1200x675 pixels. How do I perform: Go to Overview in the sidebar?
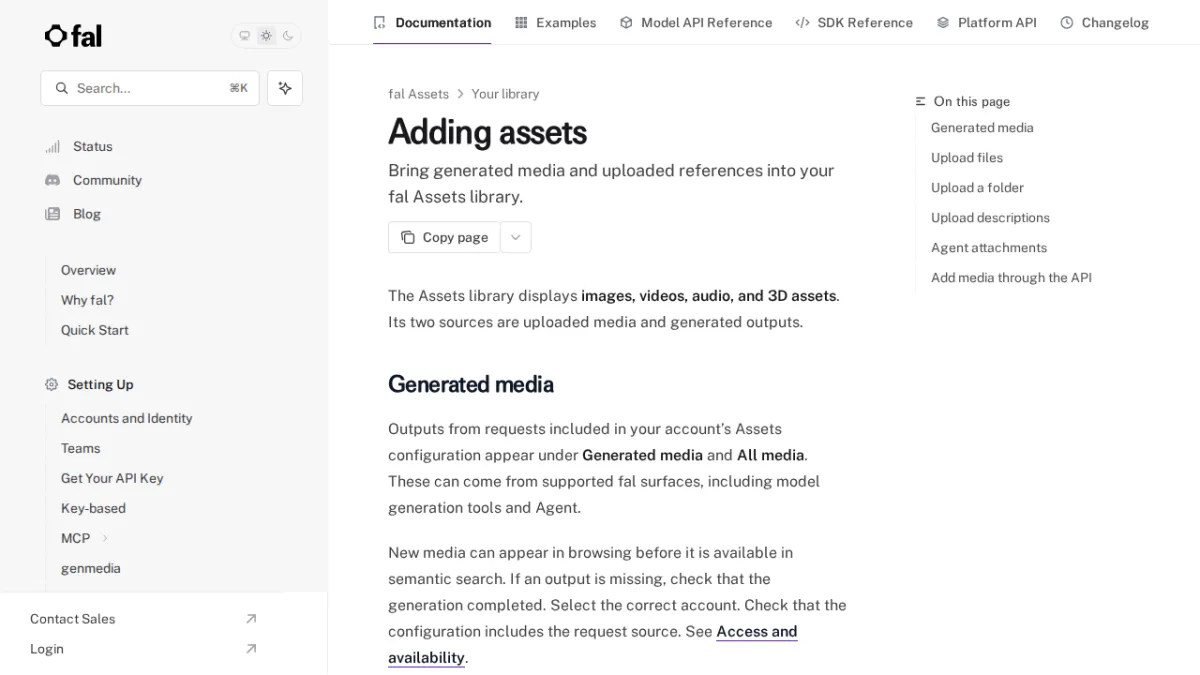(x=88, y=270)
